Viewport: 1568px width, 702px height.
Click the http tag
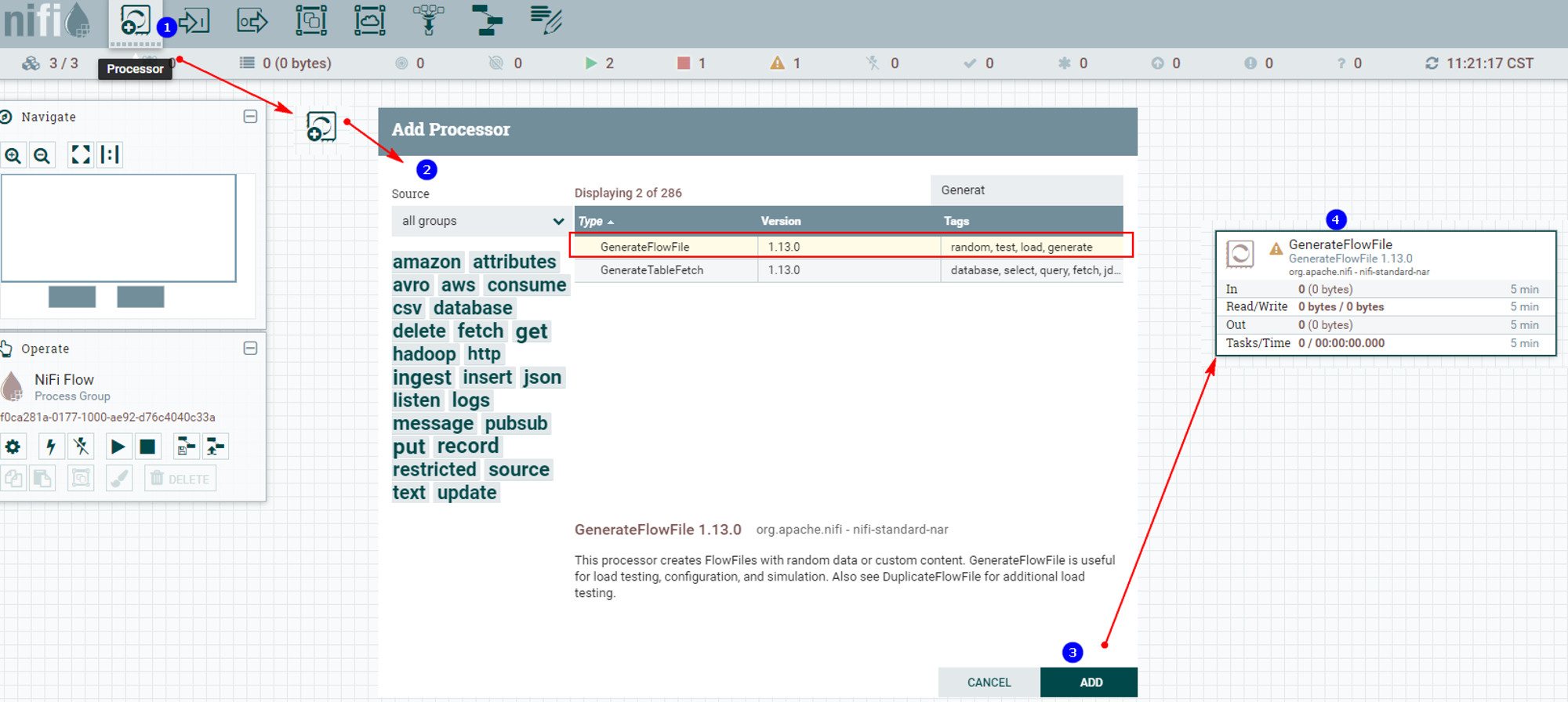pos(484,354)
